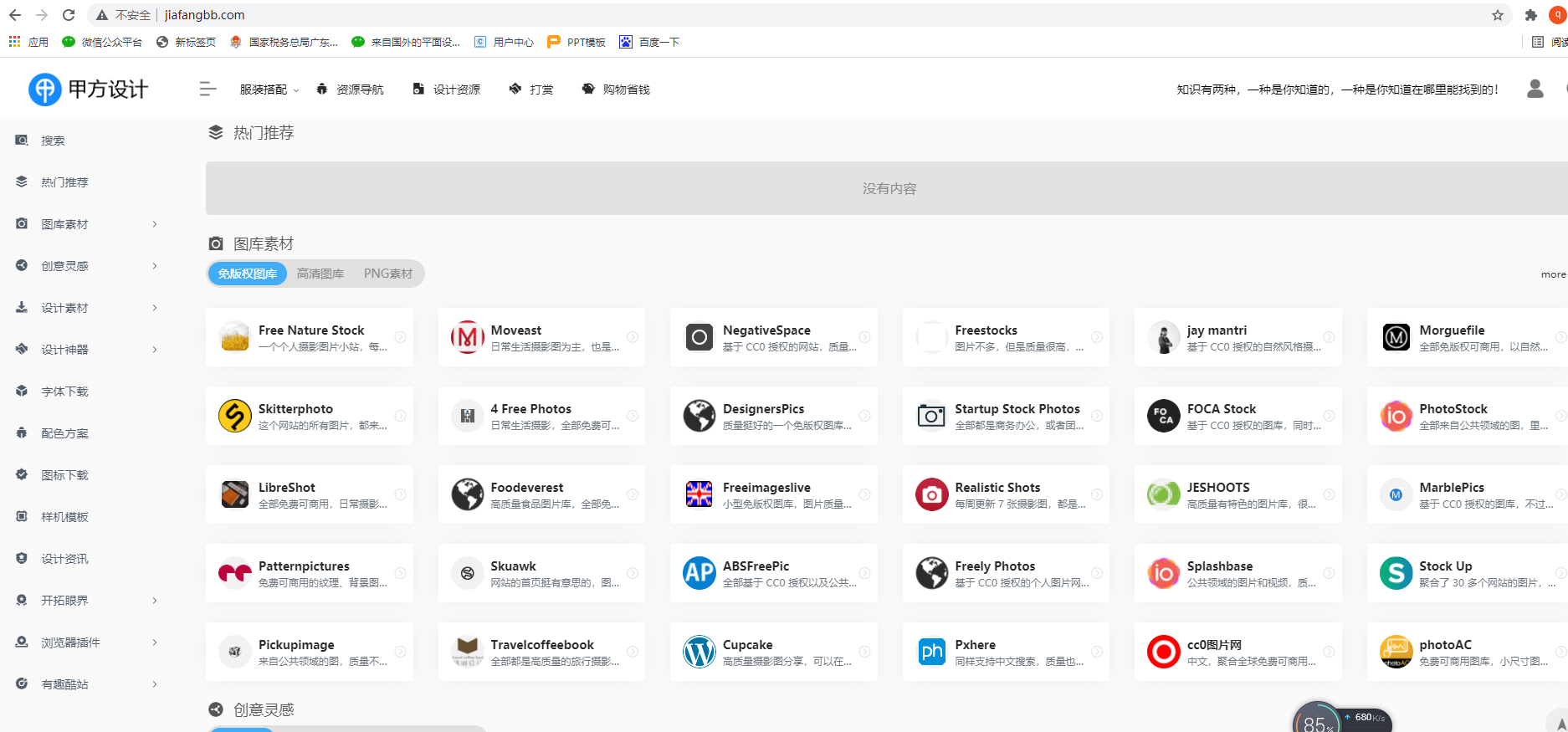The height and width of the screenshot is (732, 1568).
Task: Click the Patternpictures logo icon
Action: click(235, 573)
